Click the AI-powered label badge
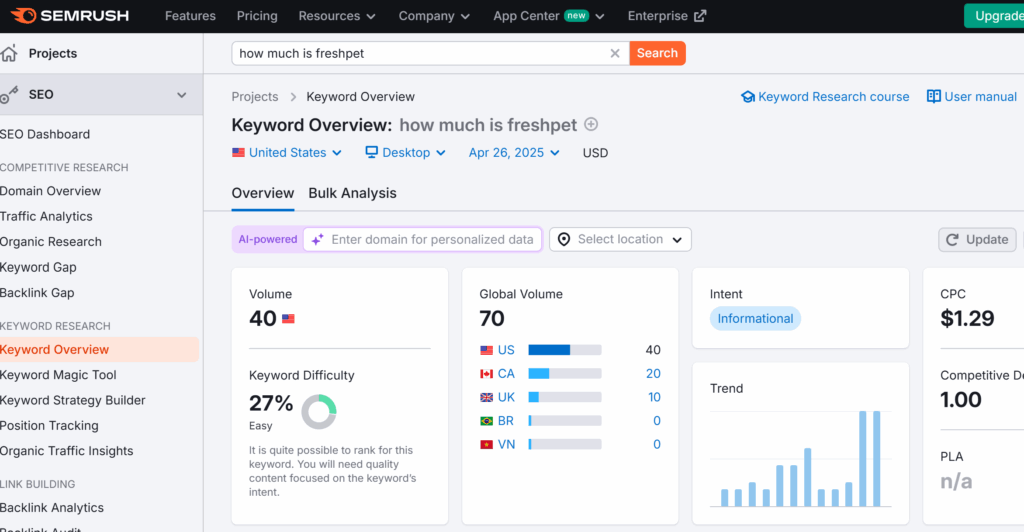This screenshot has height=532, width=1024. tap(268, 240)
